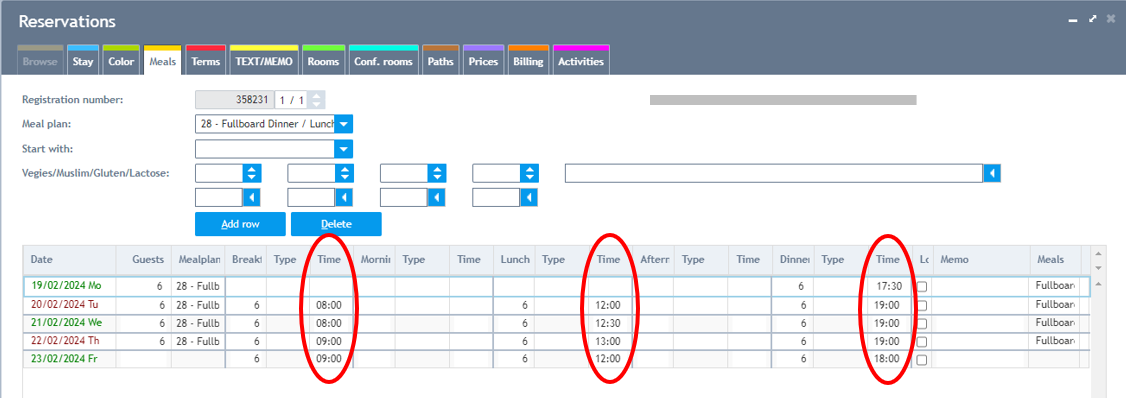Click the Date column header

(70, 259)
